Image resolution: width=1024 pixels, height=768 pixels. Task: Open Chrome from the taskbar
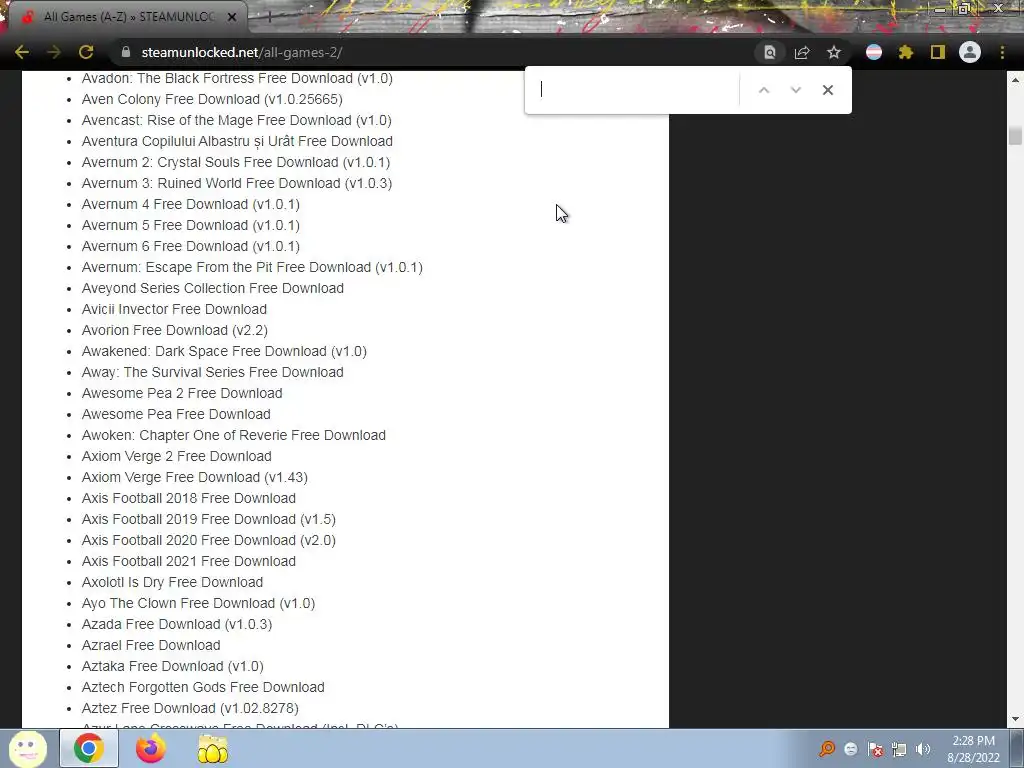89,748
